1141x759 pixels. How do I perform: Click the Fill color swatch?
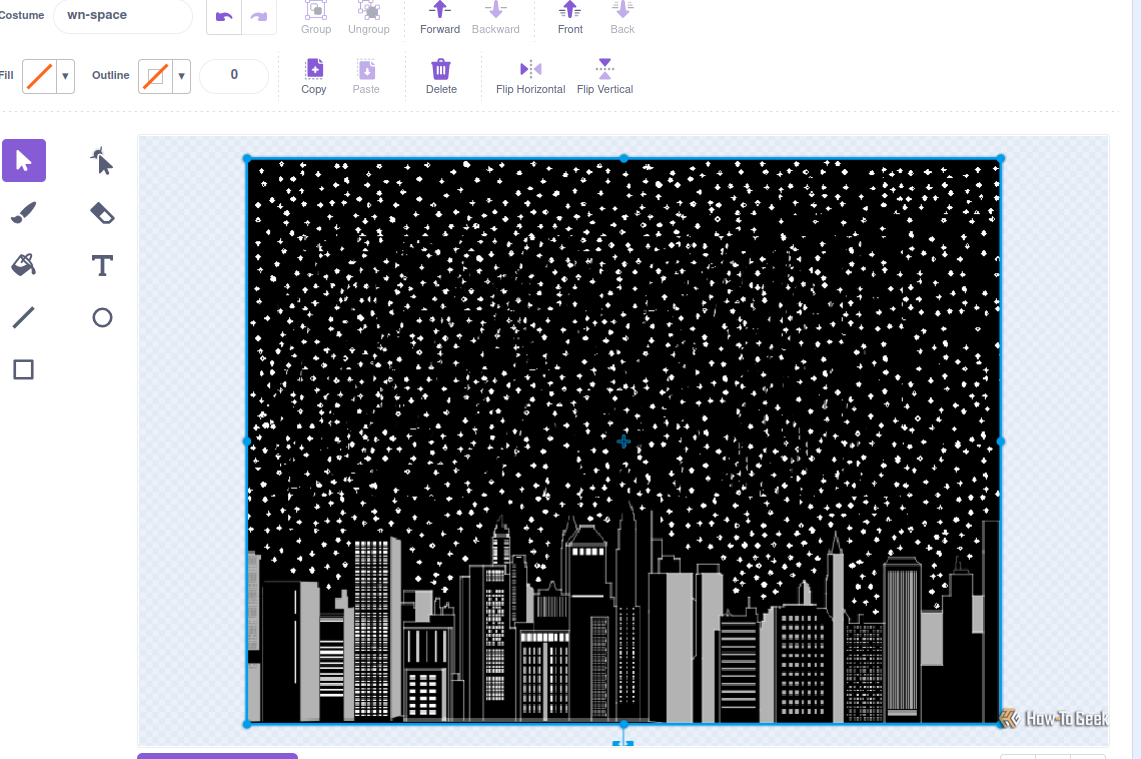pos(39,76)
